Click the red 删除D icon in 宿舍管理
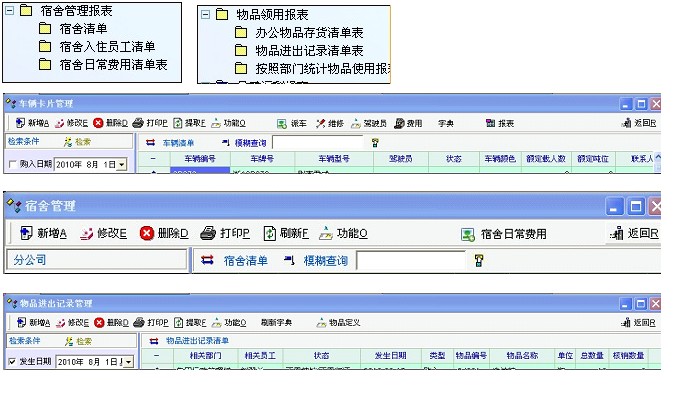Image resolution: width=682 pixels, height=397 pixels. 147,234
